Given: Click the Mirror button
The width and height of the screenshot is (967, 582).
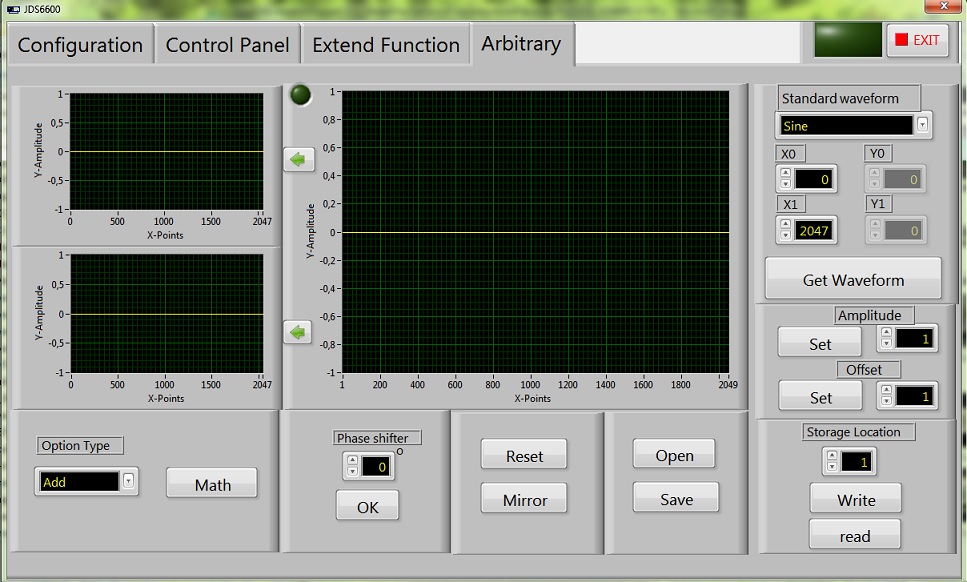Looking at the screenshot, I should (x=524, y=499).
